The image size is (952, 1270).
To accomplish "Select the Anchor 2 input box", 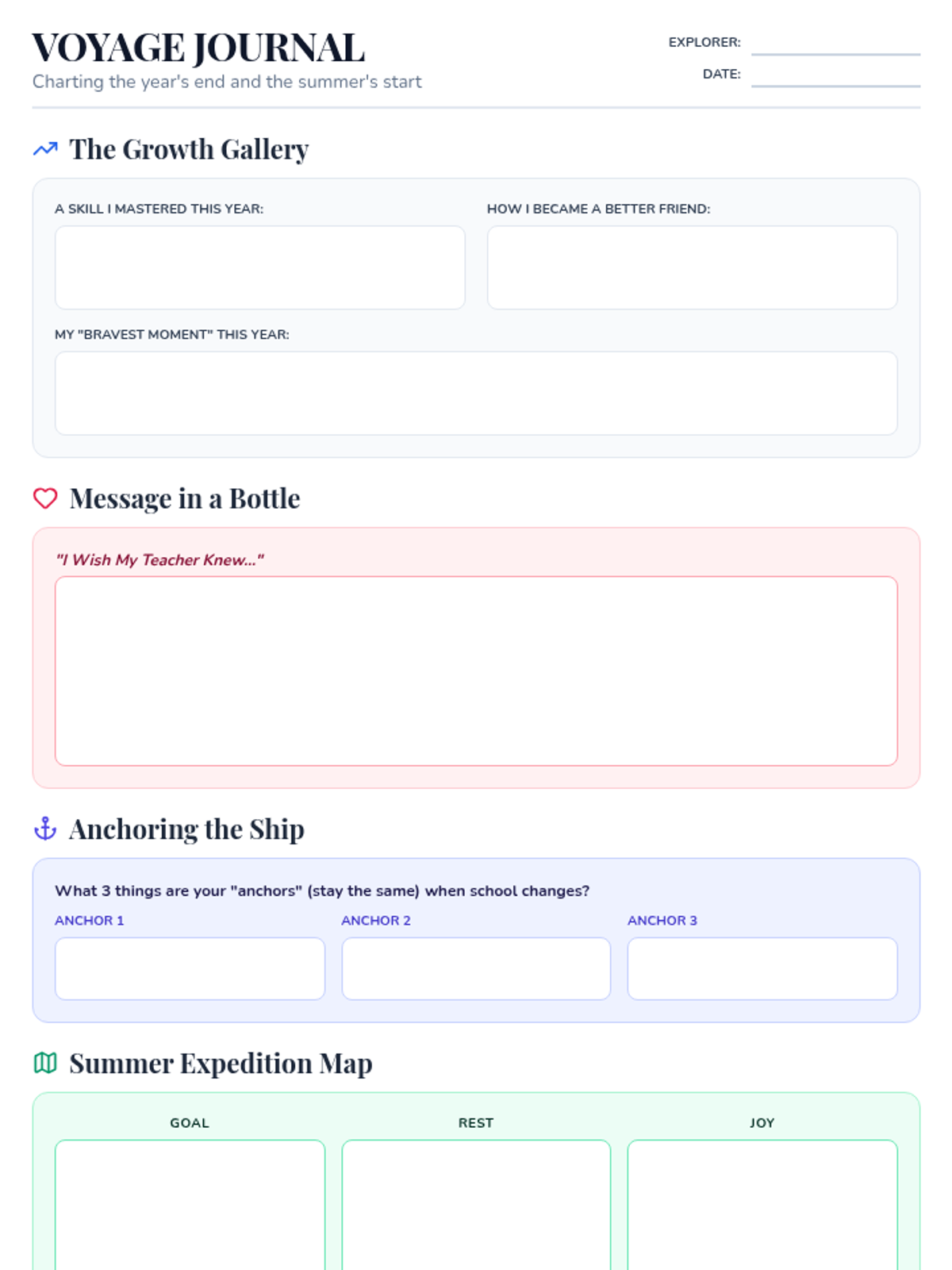I will click(x=476, y=968).
